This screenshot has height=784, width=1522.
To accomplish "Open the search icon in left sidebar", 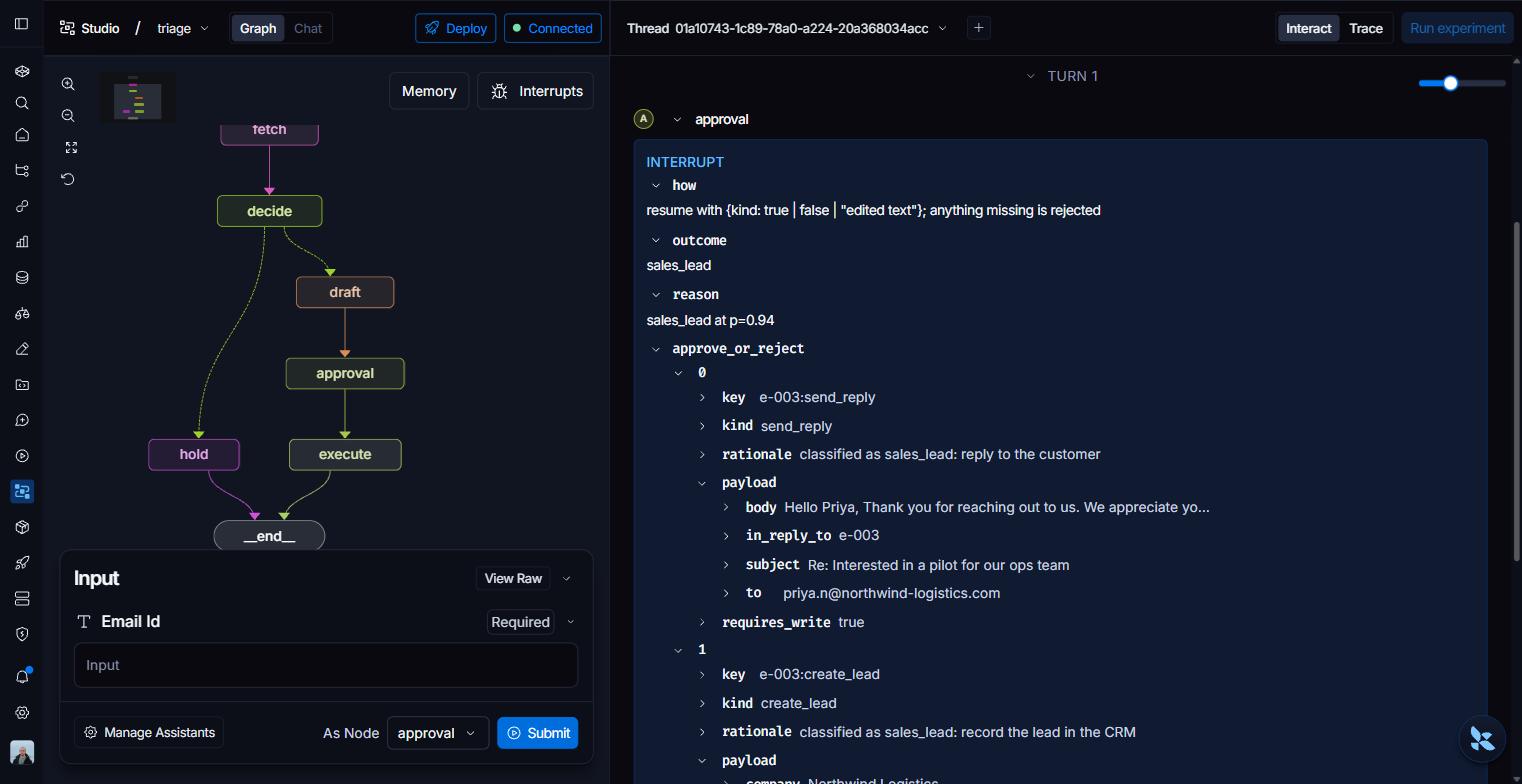I will click(22, 103).
